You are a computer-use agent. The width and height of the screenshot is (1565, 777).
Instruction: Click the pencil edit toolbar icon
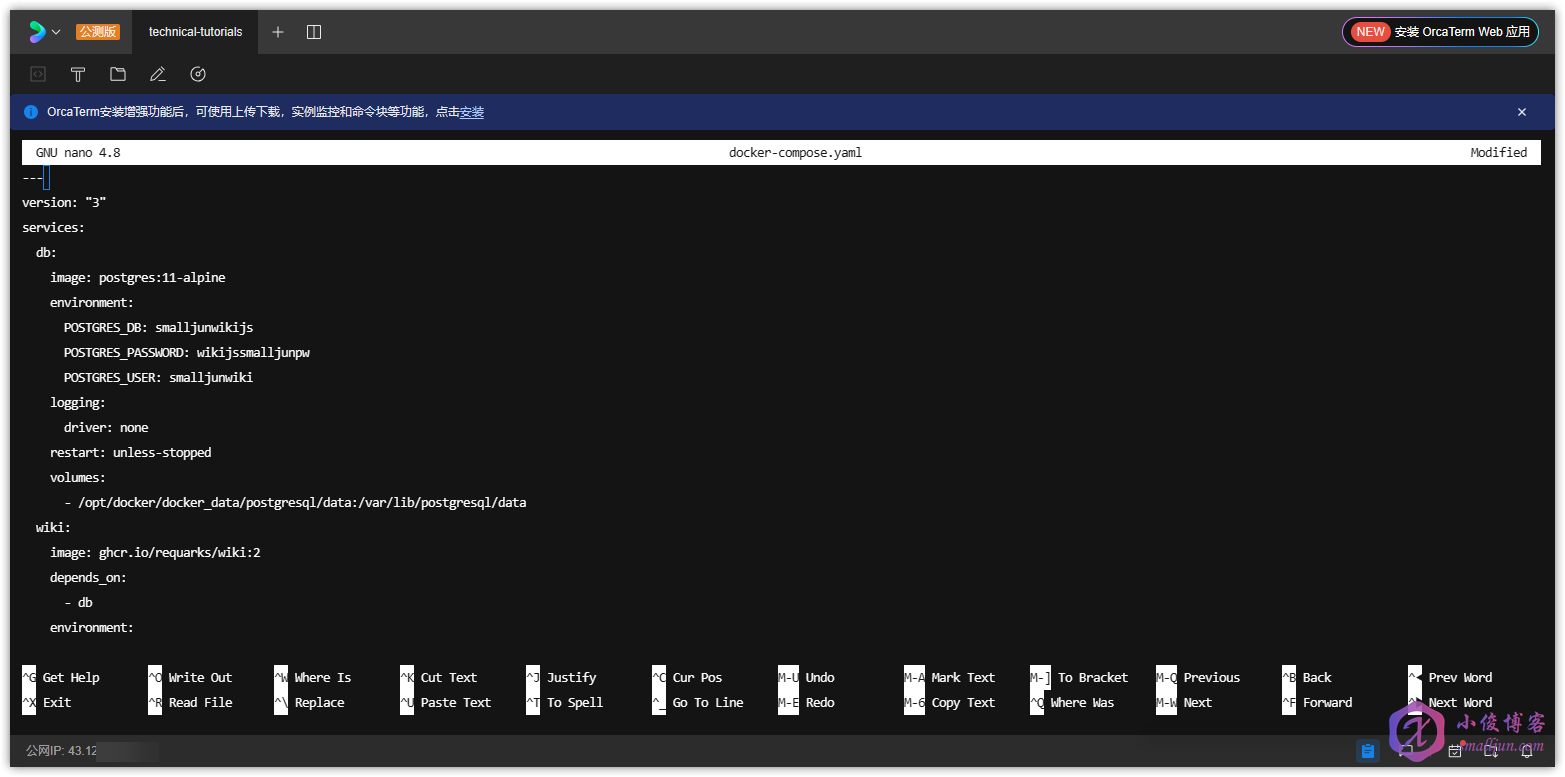157,74
